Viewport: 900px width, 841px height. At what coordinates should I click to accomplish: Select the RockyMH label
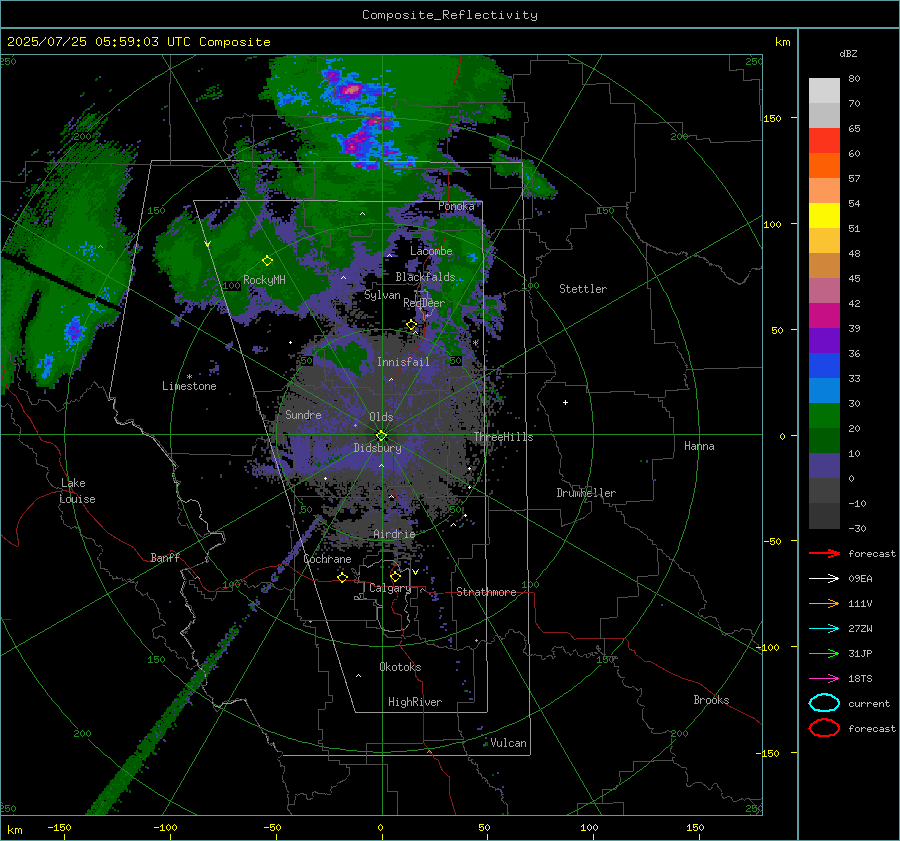(264, 280)
